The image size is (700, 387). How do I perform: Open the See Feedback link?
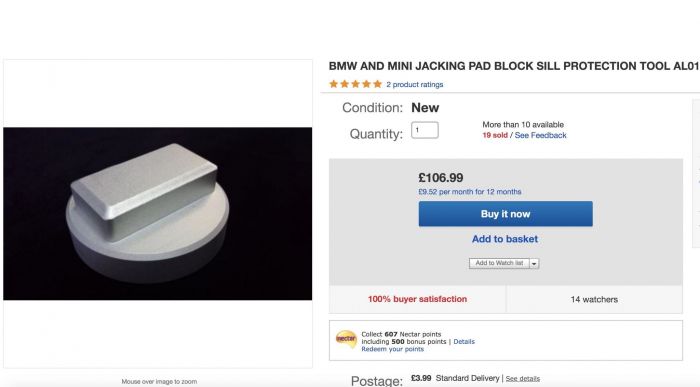[x=540, y=135]
